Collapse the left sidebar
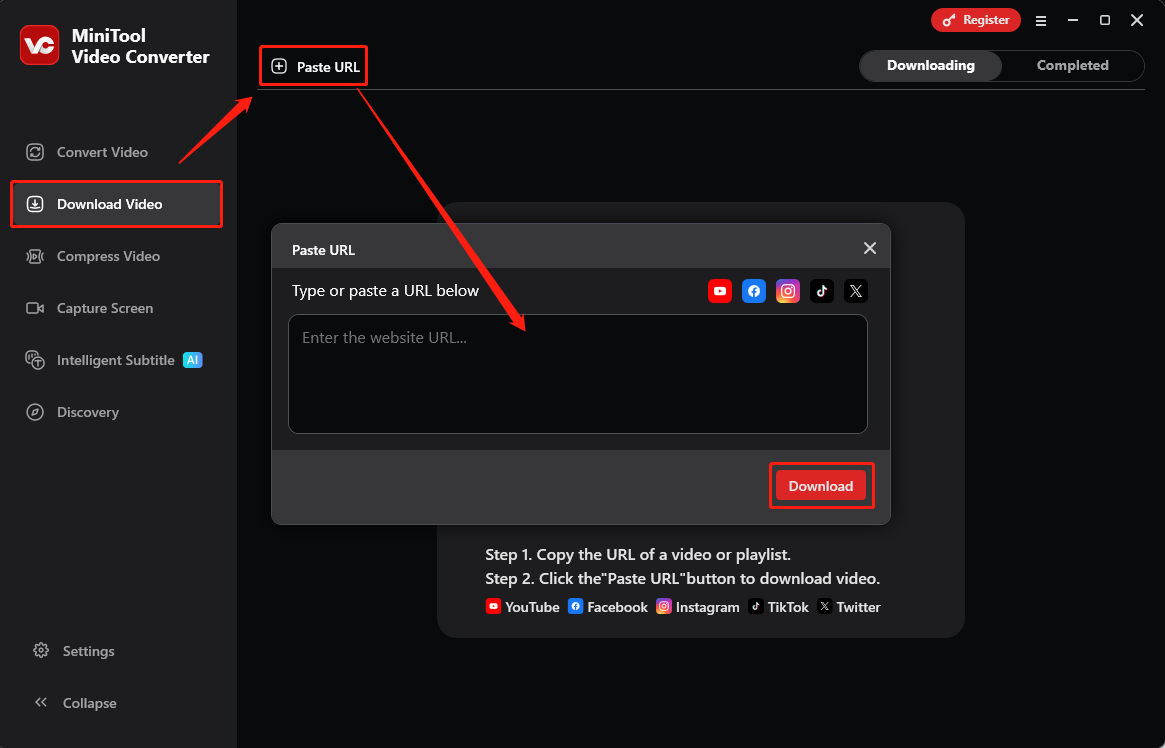1165x748 pixels. click(x=77, y=703)
